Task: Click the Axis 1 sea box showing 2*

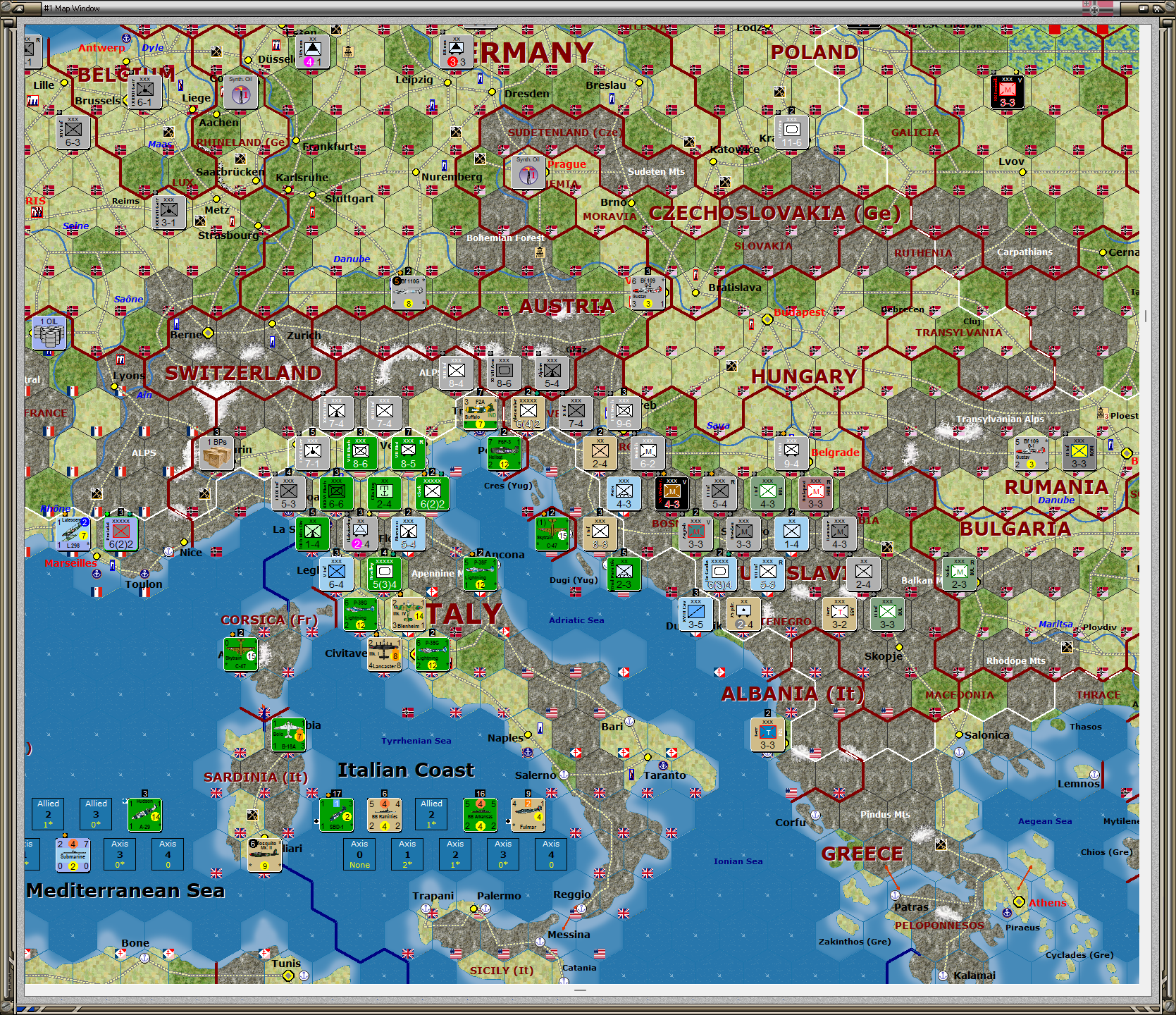Action: (407, 854)
